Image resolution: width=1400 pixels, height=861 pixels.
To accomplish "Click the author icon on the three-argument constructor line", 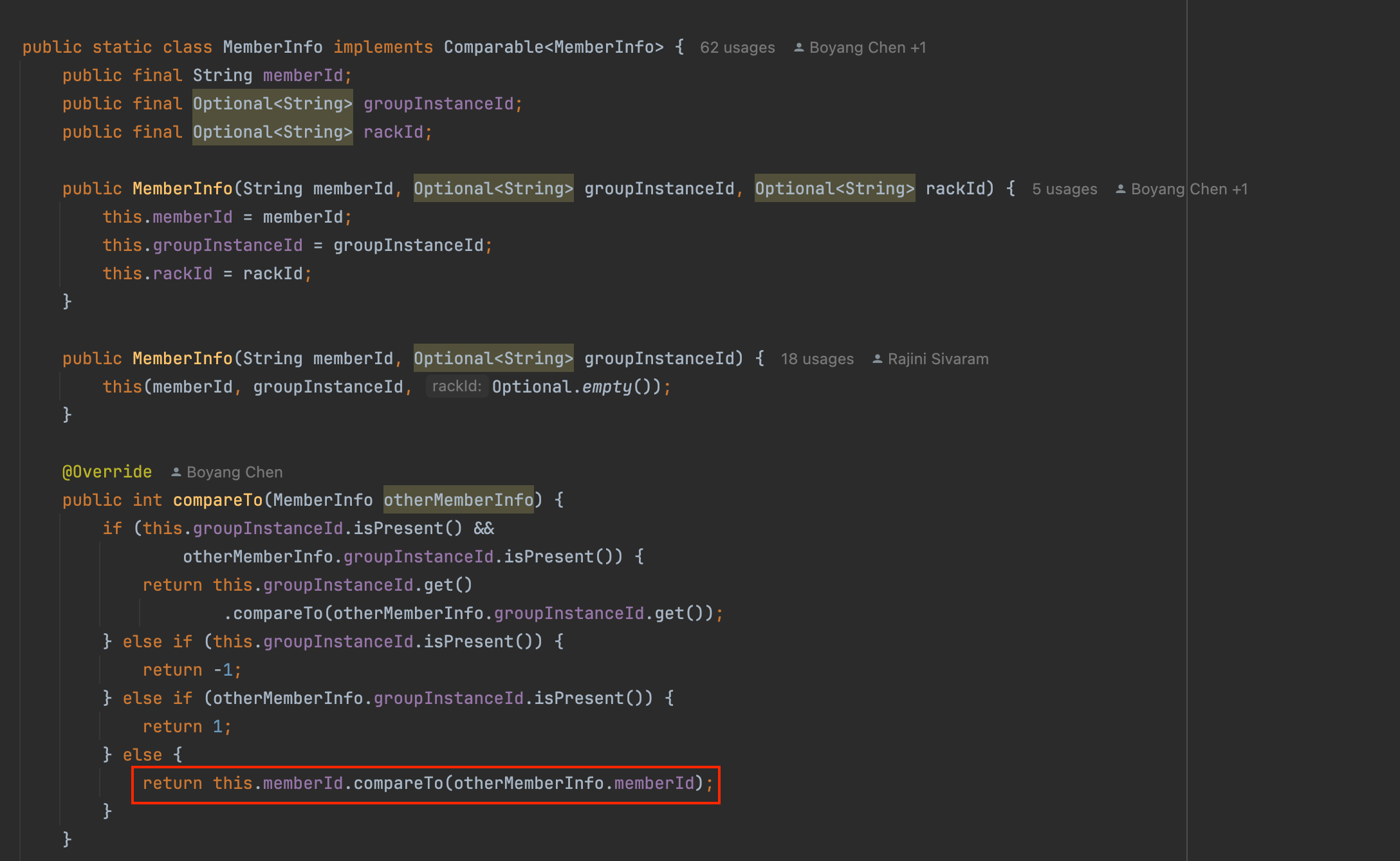I will pyautogui.click(x=1120, y=189).
